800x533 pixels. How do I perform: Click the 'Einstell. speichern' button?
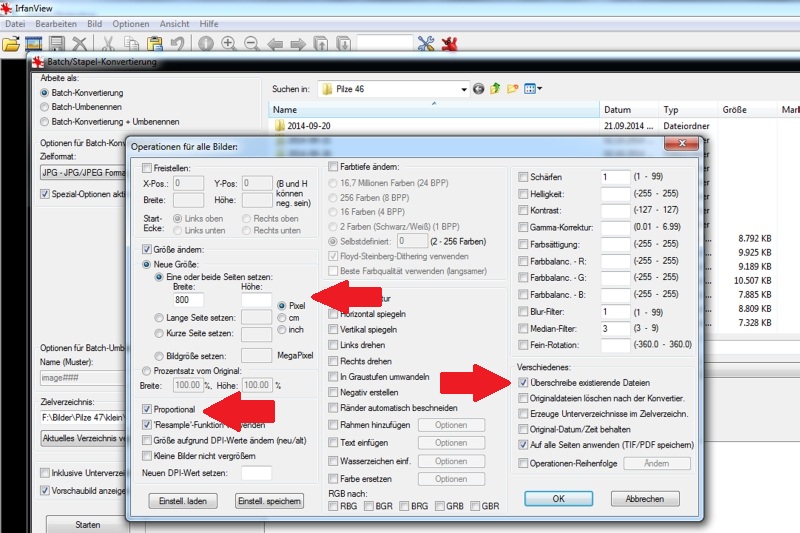[x=269, y=501]
